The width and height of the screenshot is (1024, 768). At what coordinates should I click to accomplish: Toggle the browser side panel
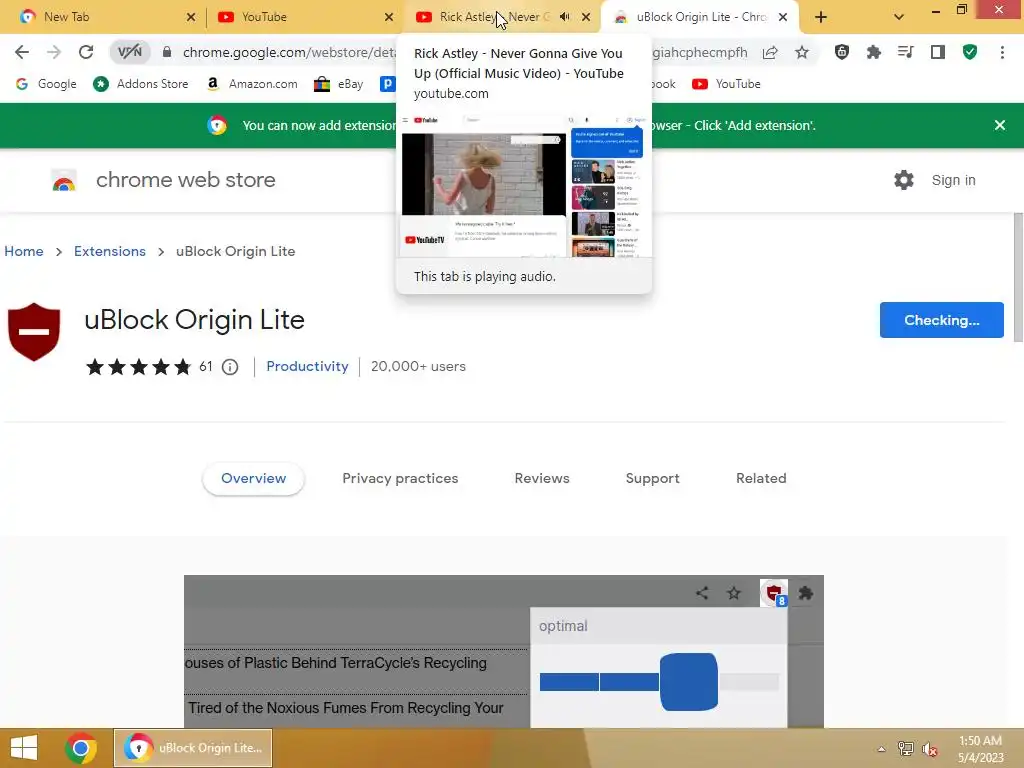(x=938, y=52)
